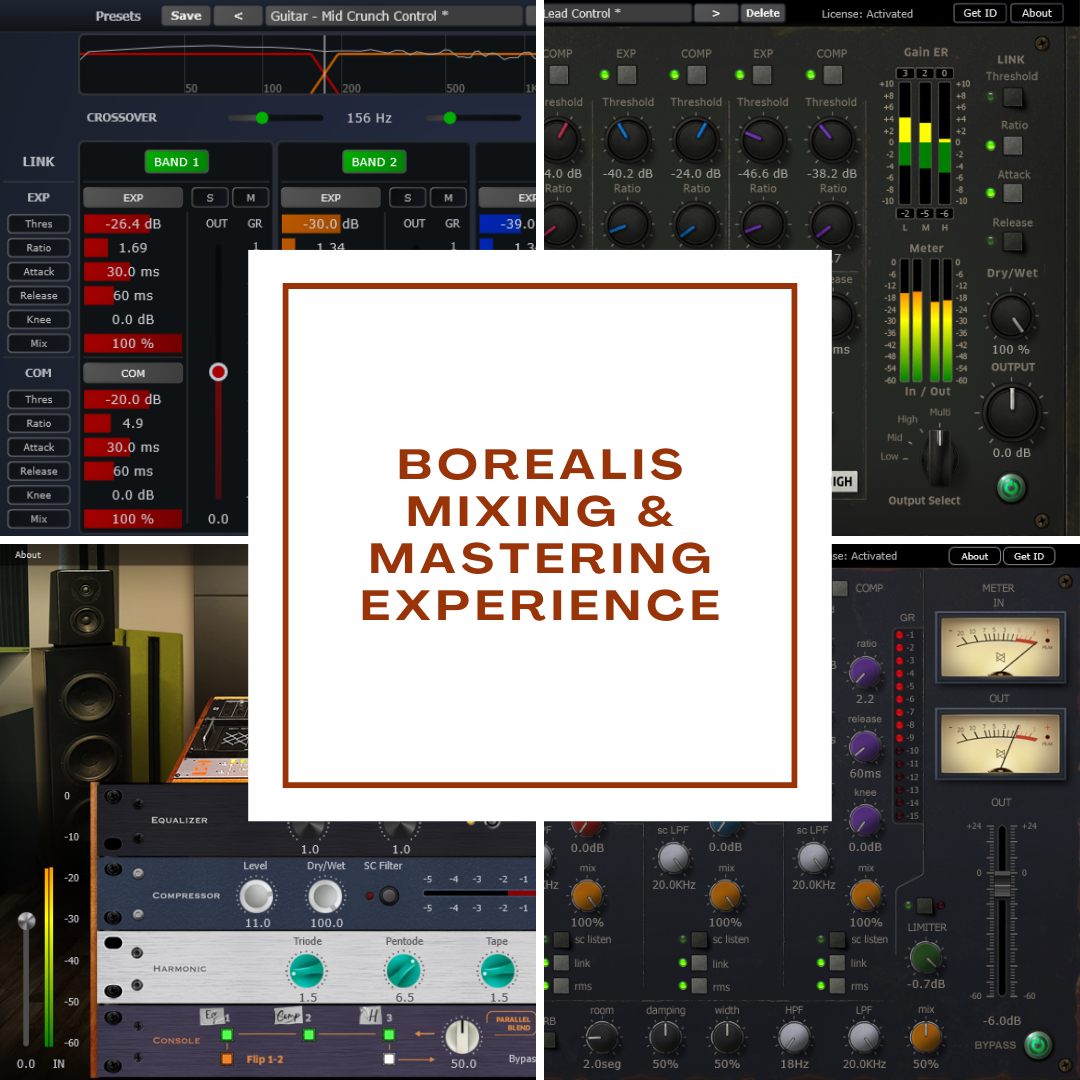Solo Band 1 with its S button
Screen dimensions: 1080x1080
point(210,198)
